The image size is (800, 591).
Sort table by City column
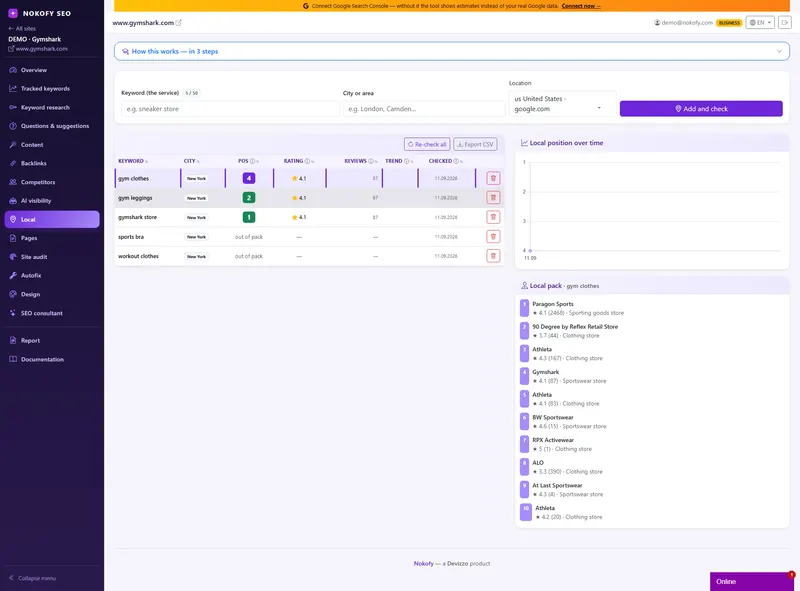click(190, 161)
